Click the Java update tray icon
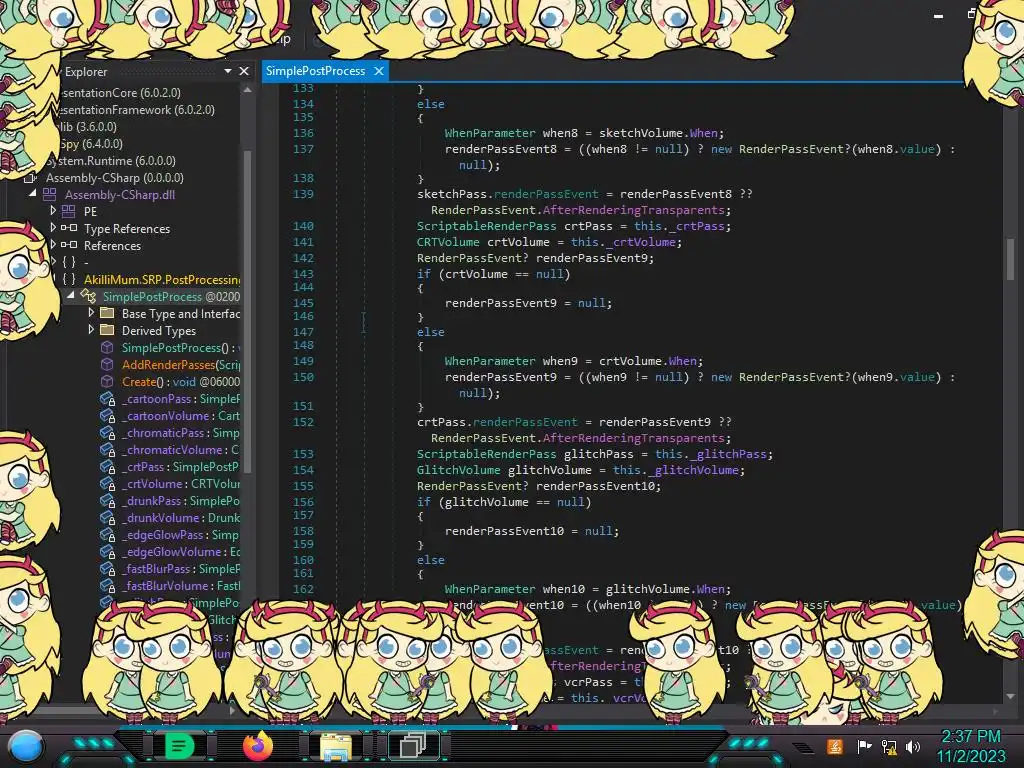The height and width of the screenshot is (768, 1024). pyautogui.click(x=835, y=746)
